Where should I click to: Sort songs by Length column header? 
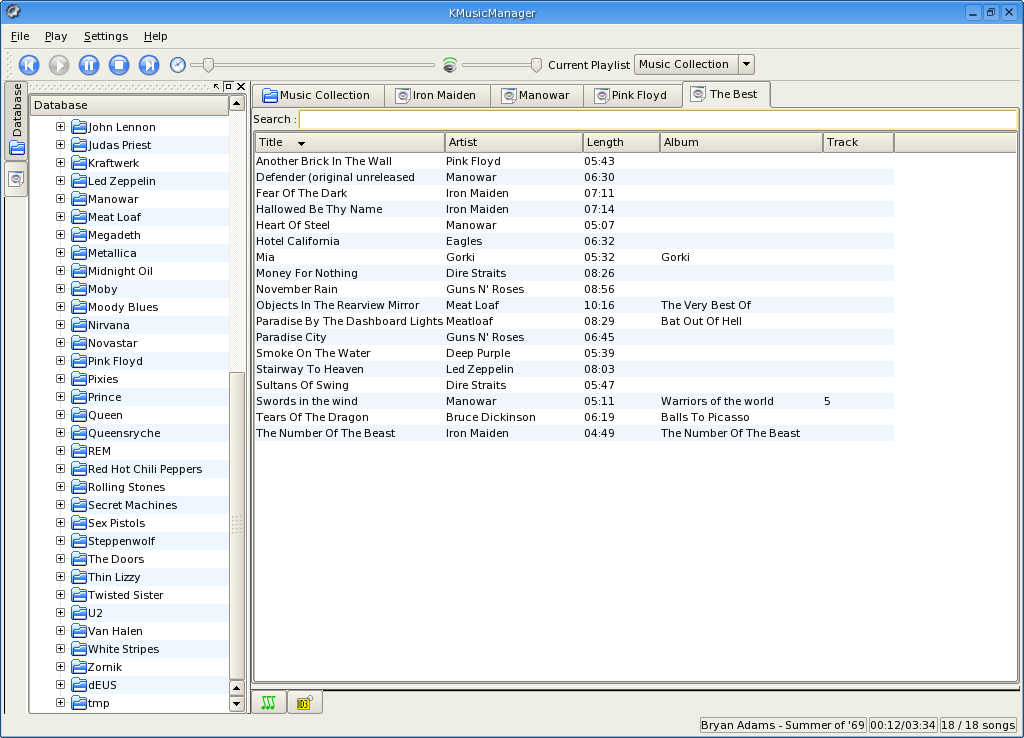(x=620, y=142)
